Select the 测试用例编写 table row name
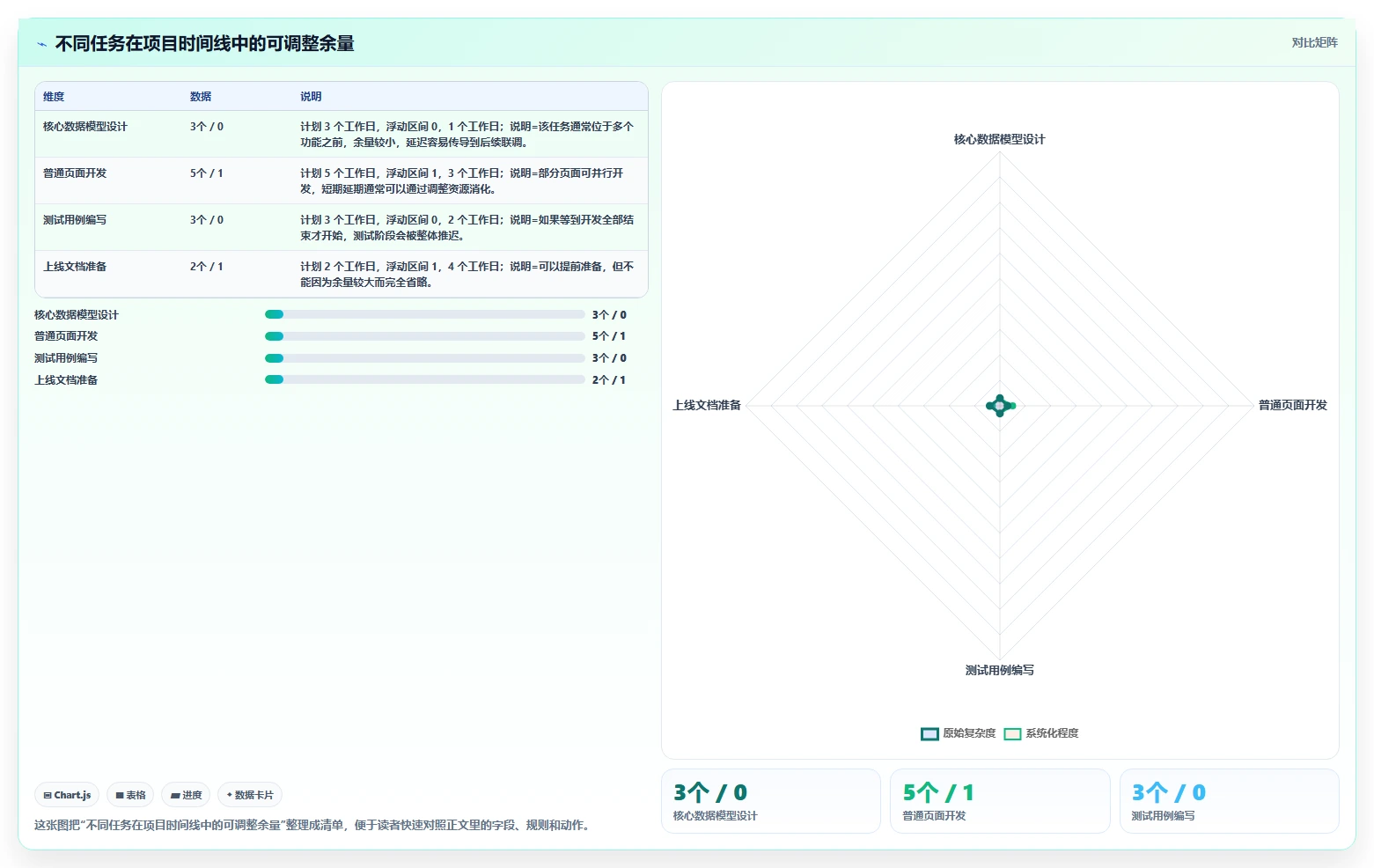Viewport: 1374px width, 868px height. click(x=75, y=220)
